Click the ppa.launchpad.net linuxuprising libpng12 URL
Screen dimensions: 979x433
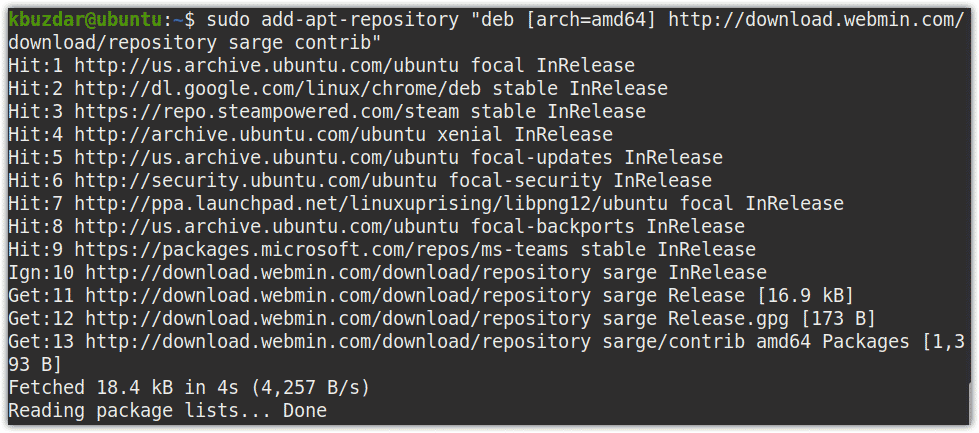pos(371,203)
